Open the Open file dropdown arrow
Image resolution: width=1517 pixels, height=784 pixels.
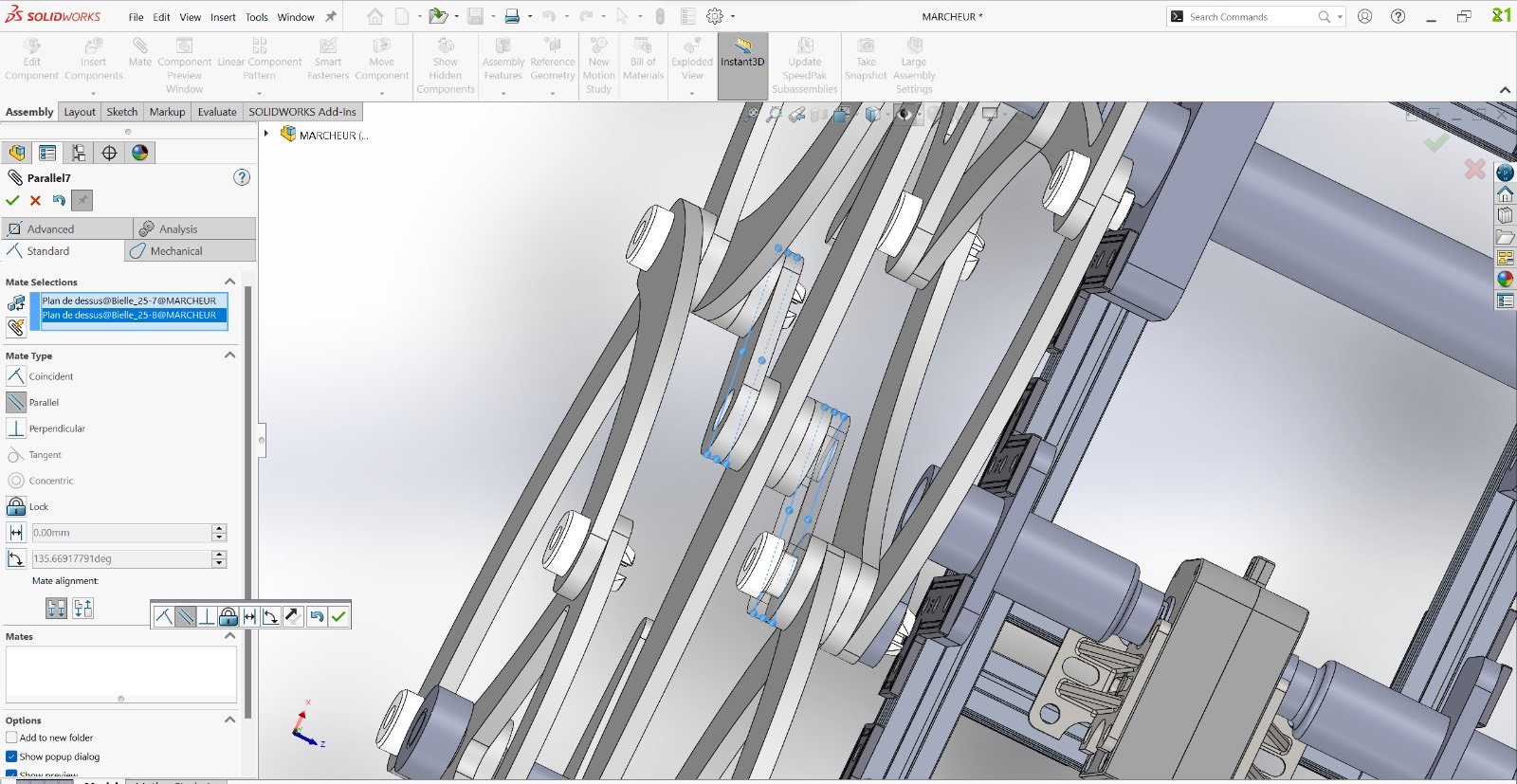[x=457, y=16]
